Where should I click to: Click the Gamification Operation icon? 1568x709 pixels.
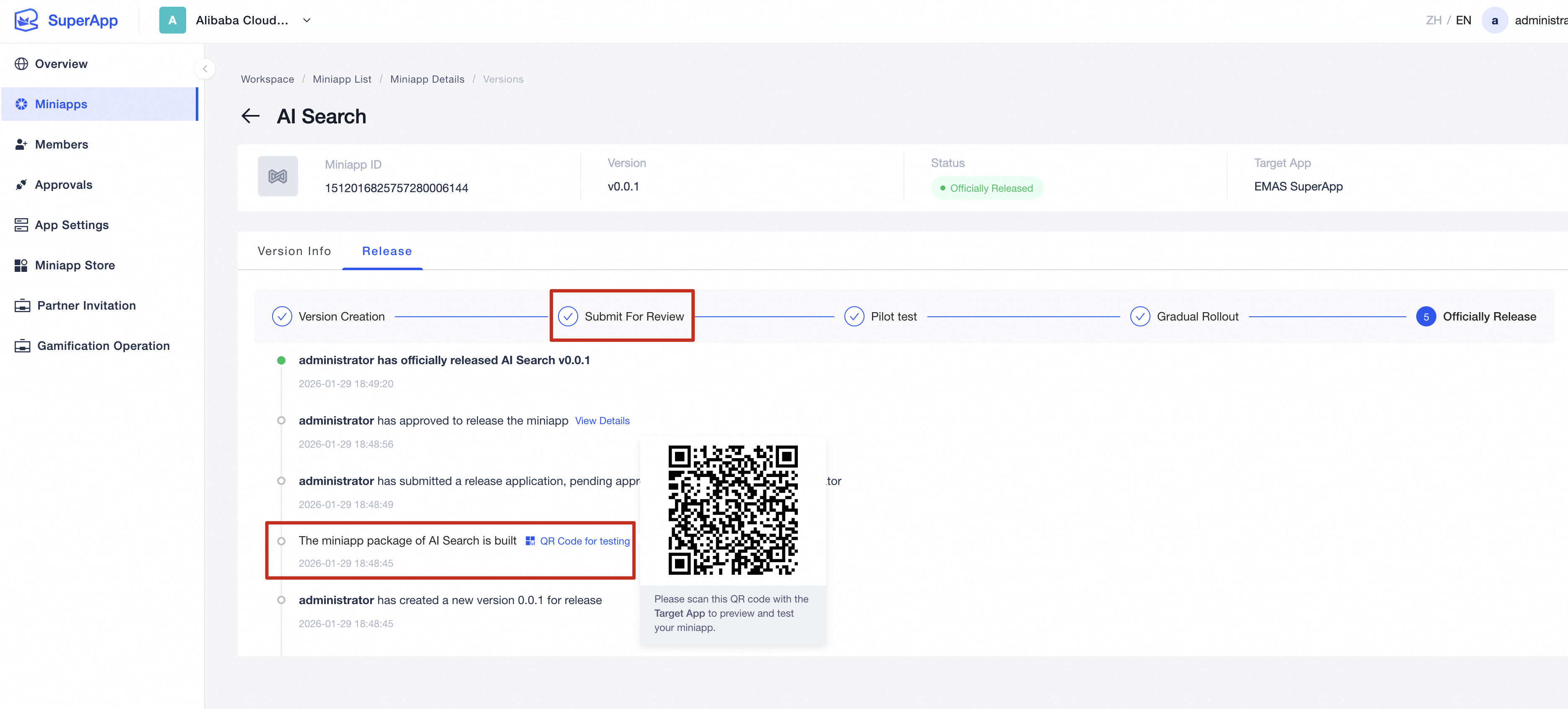23,345
